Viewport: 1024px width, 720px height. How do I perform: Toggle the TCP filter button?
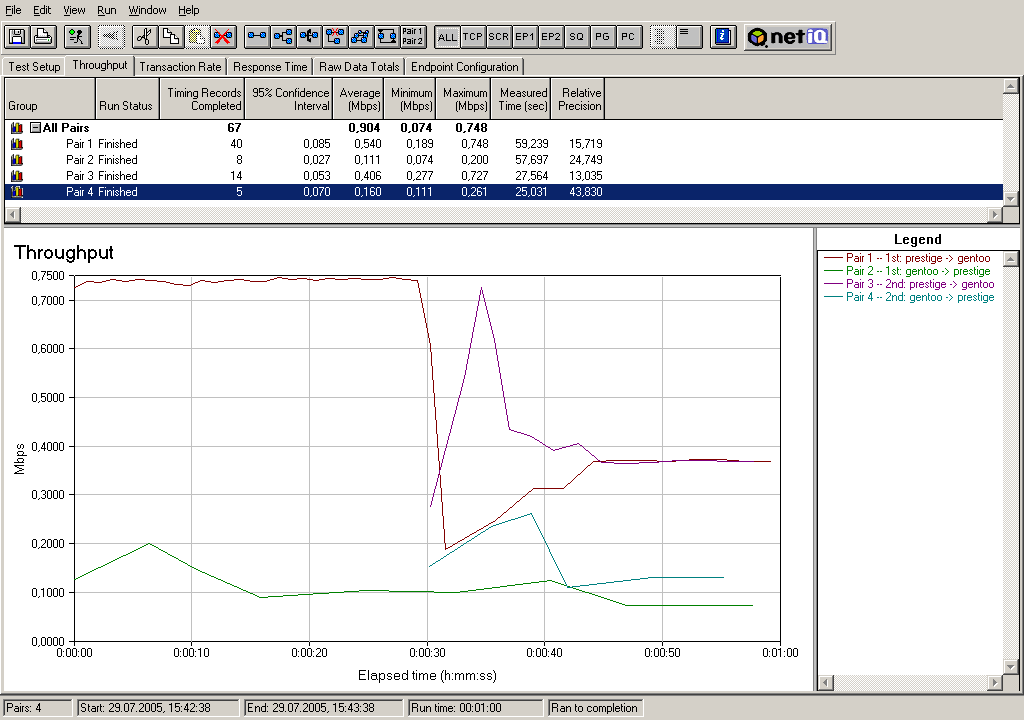click(473, 37)
